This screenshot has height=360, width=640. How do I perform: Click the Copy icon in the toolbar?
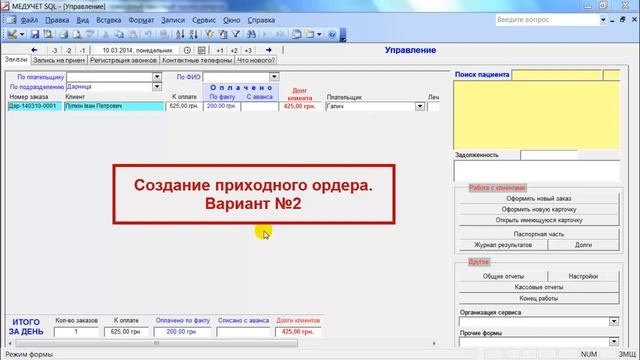click(x=119, y=35)
